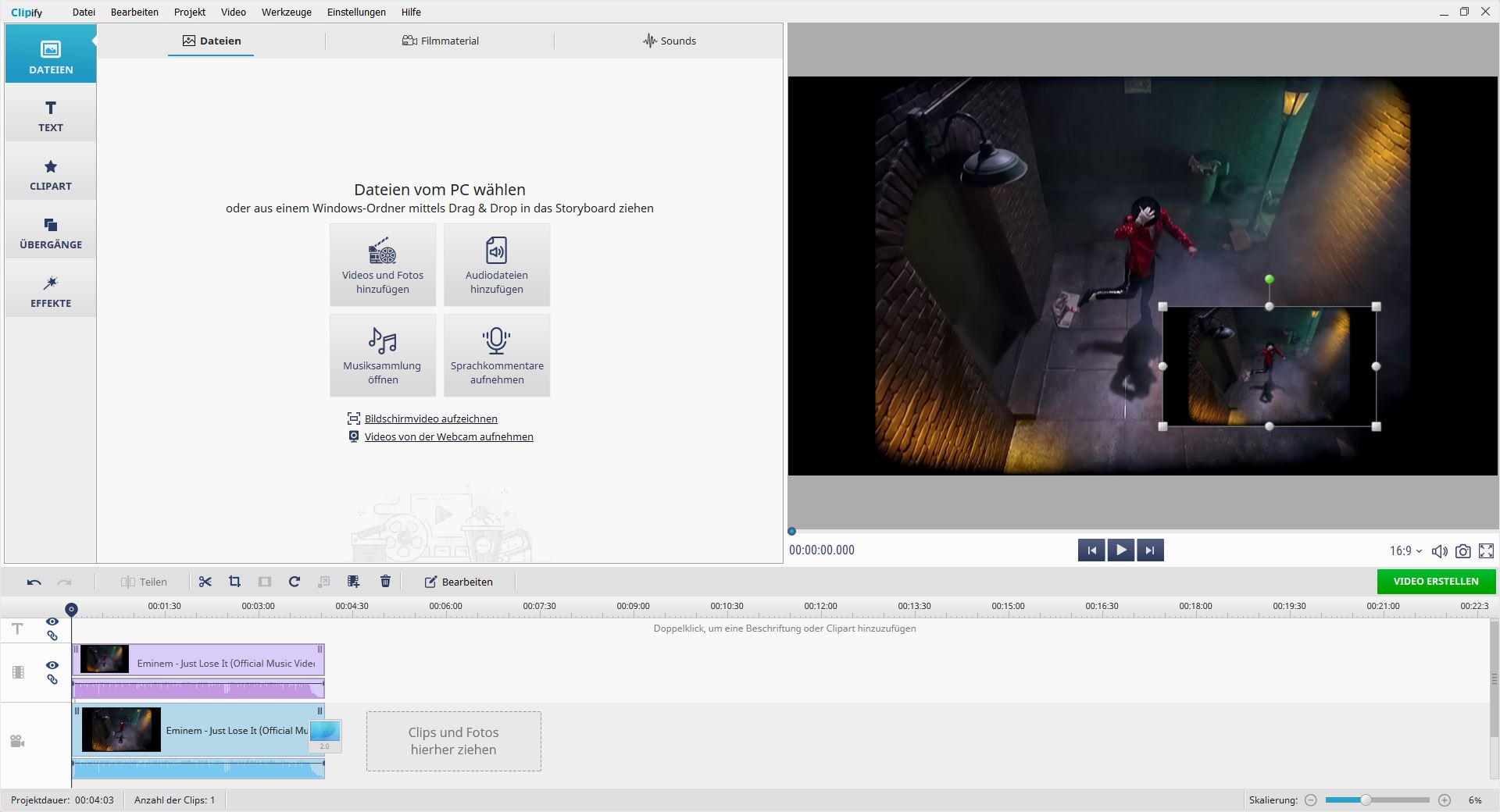Click the main video track camera icon
1500x812 pixels.
pyautogui.click(x=17, y=741)
